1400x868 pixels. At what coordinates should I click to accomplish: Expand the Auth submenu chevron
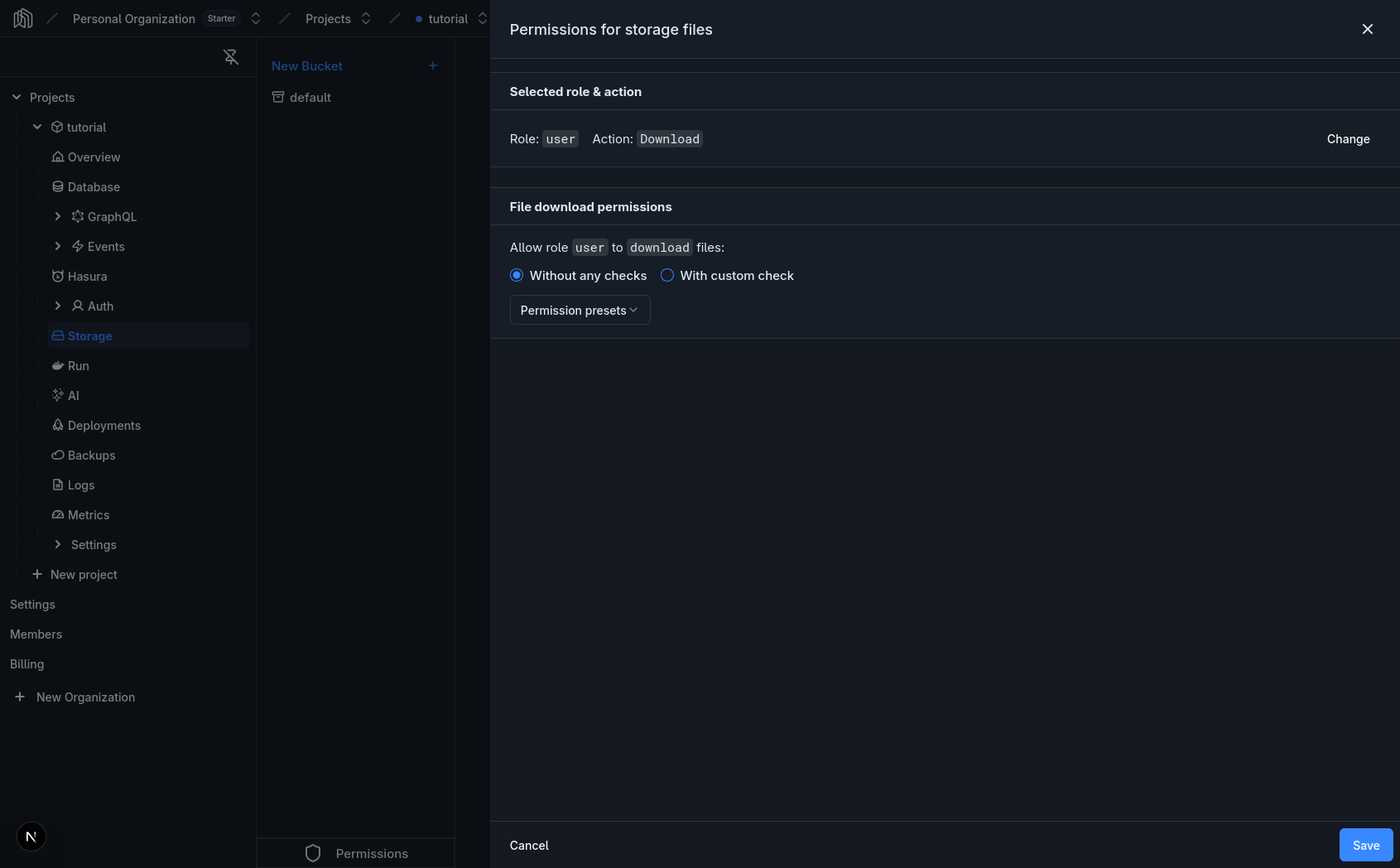coord(58,306)
